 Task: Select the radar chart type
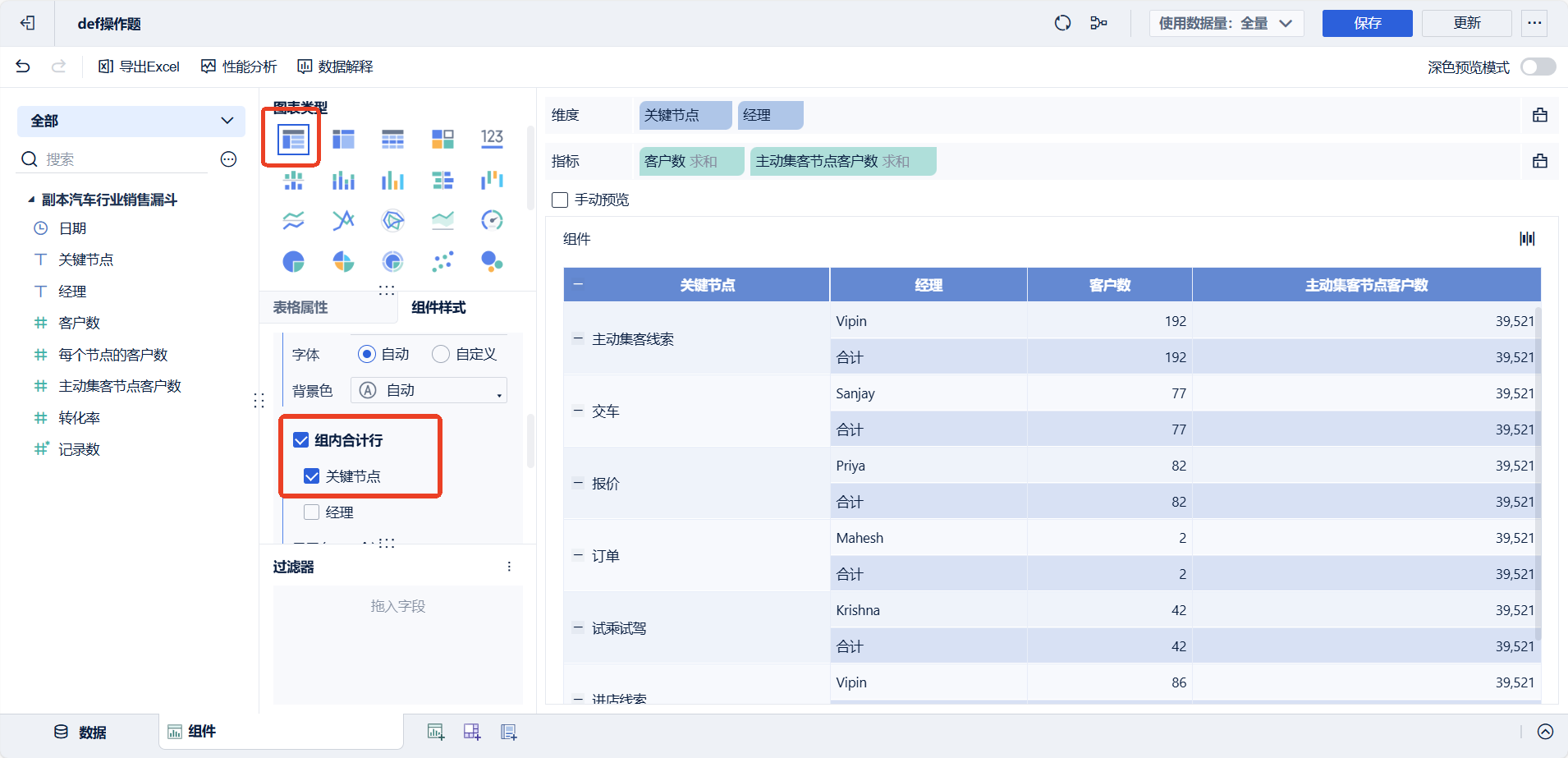[392, 220]
